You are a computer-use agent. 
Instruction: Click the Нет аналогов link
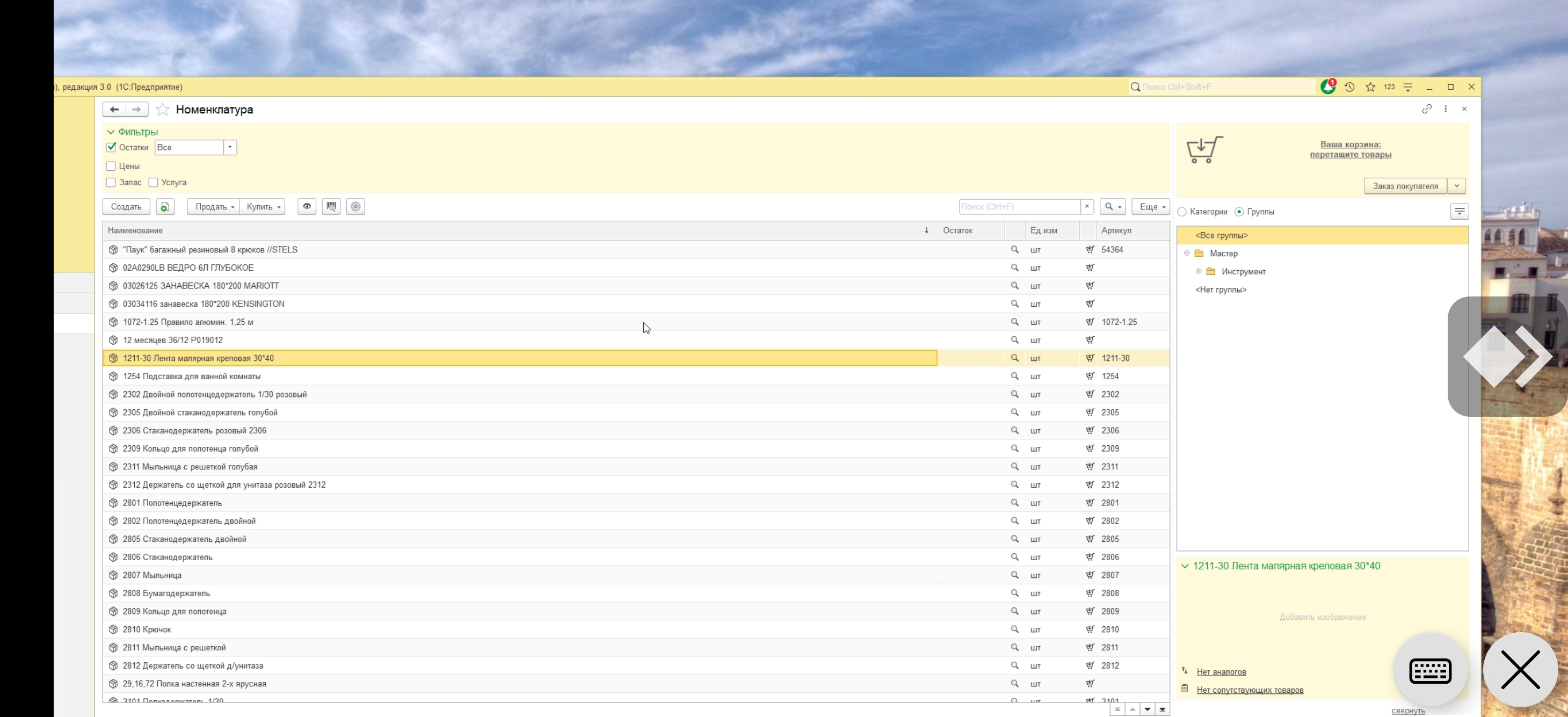click(x=1221, y=672)
